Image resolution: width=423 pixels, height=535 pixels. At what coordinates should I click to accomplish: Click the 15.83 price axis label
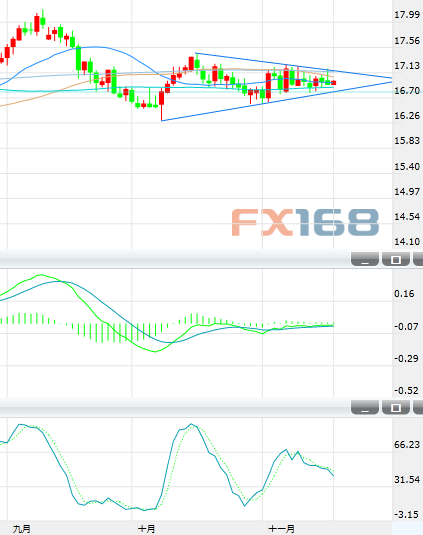click(407, 141)
